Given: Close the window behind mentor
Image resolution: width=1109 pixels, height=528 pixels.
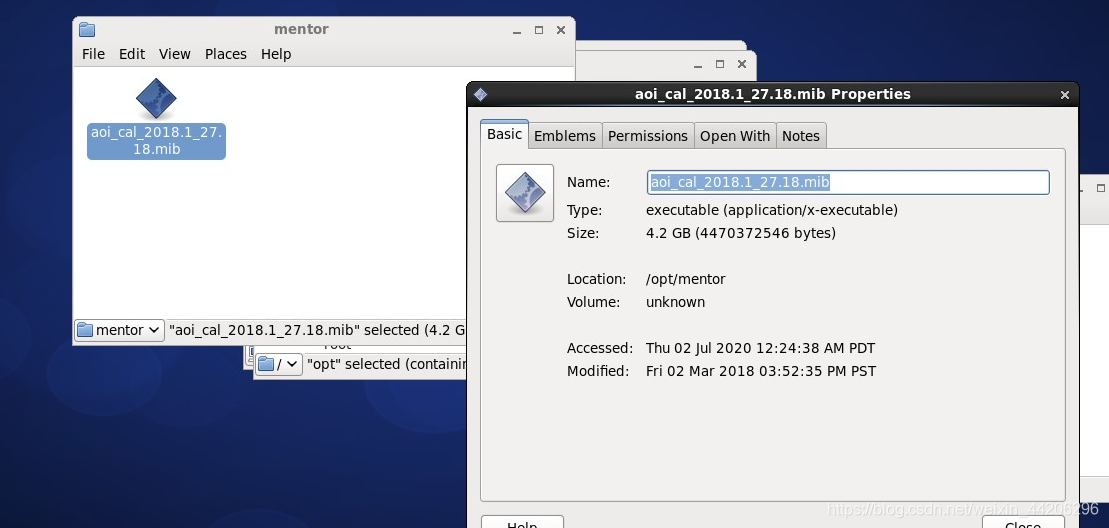Looking at the screenshot, I should pos(742,64).
